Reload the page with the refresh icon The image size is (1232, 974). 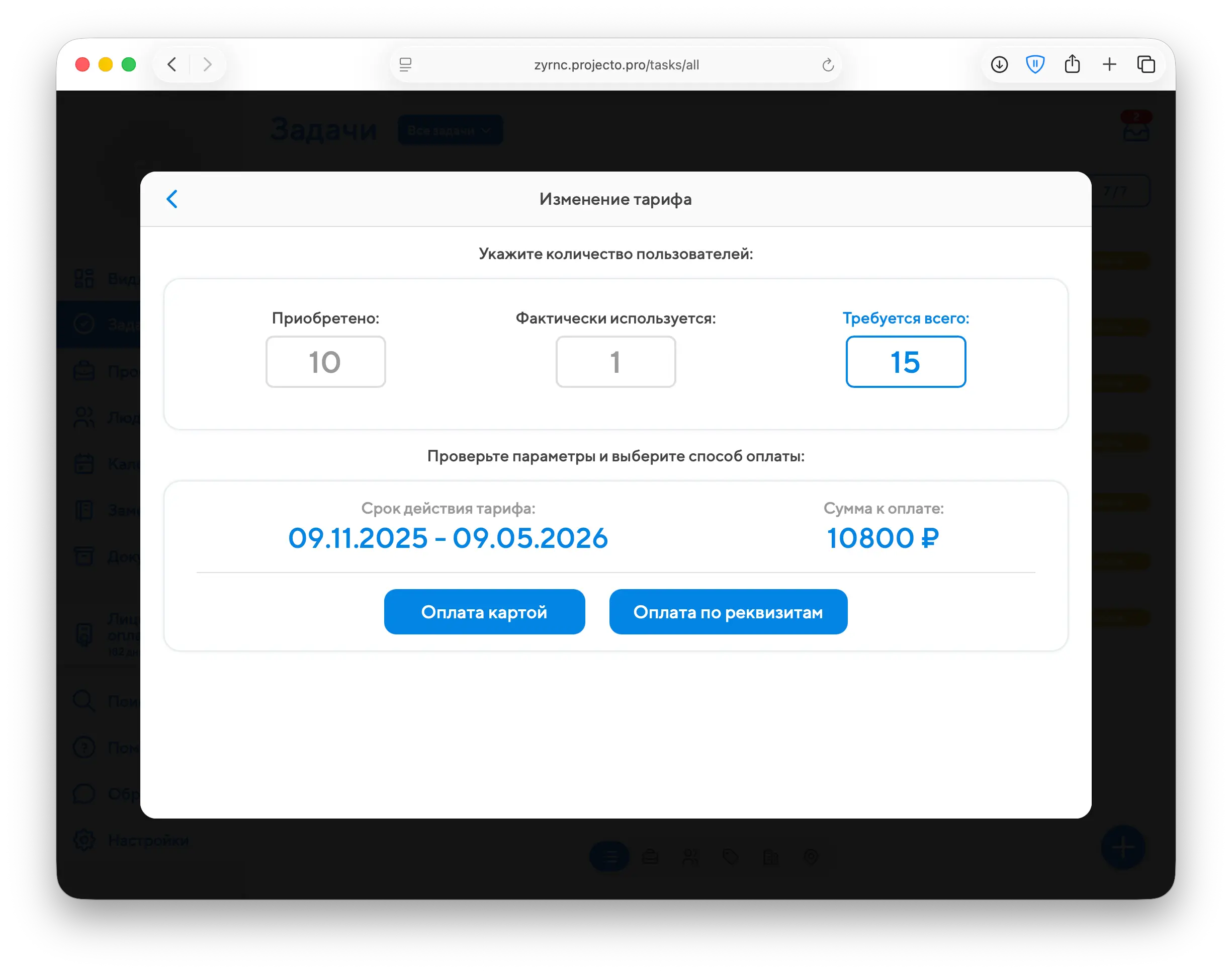tap(827, 65)
